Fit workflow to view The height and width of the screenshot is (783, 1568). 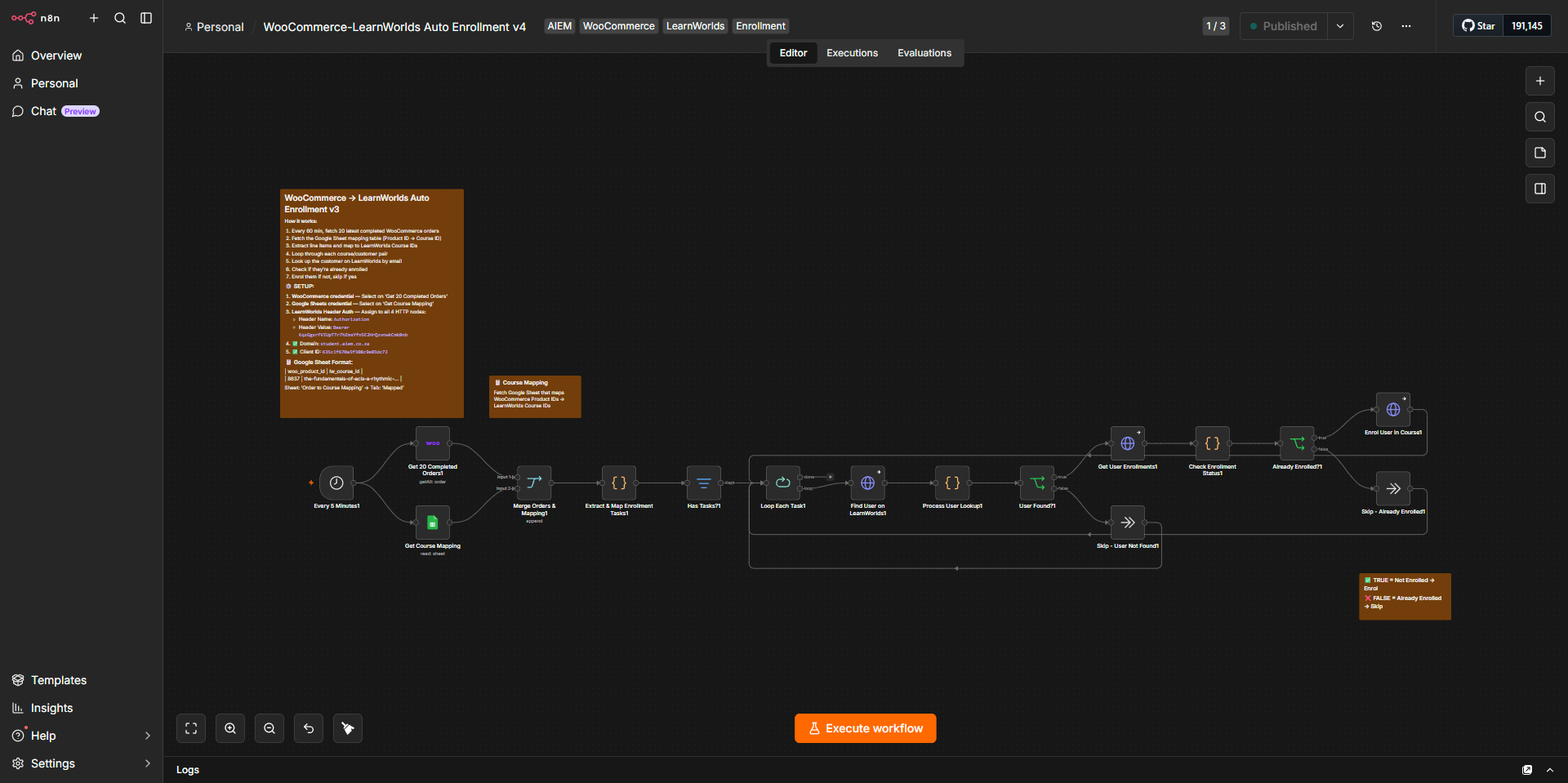tap(191, 728)
